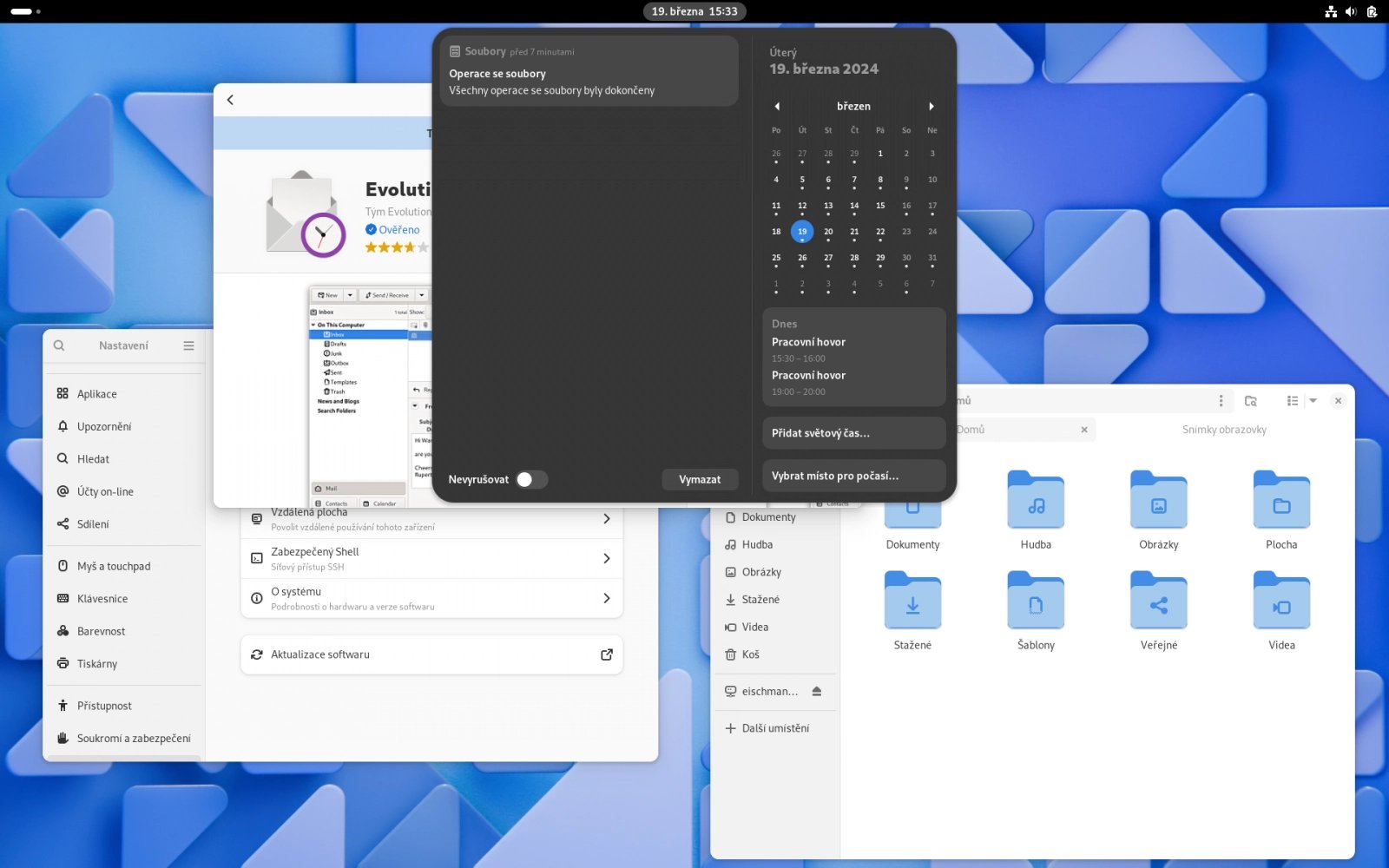1389x868 pixels.
Task: Go to previous month in calendar
Action: [777, 106]
